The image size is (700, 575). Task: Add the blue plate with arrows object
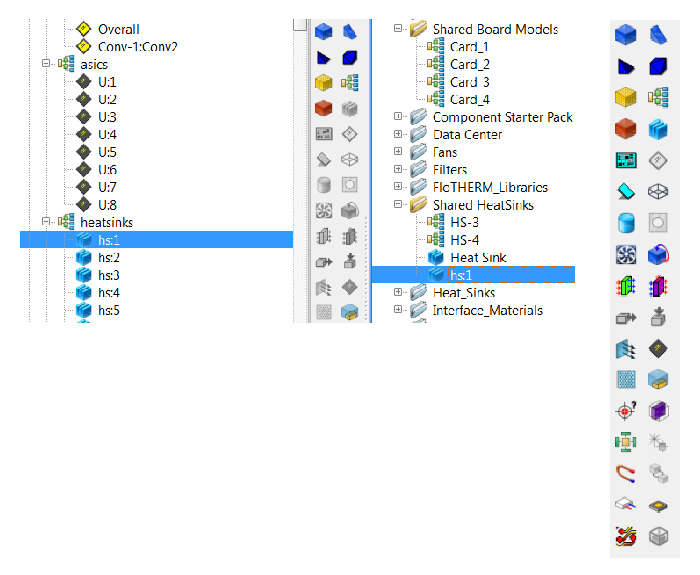coord(625,349)
